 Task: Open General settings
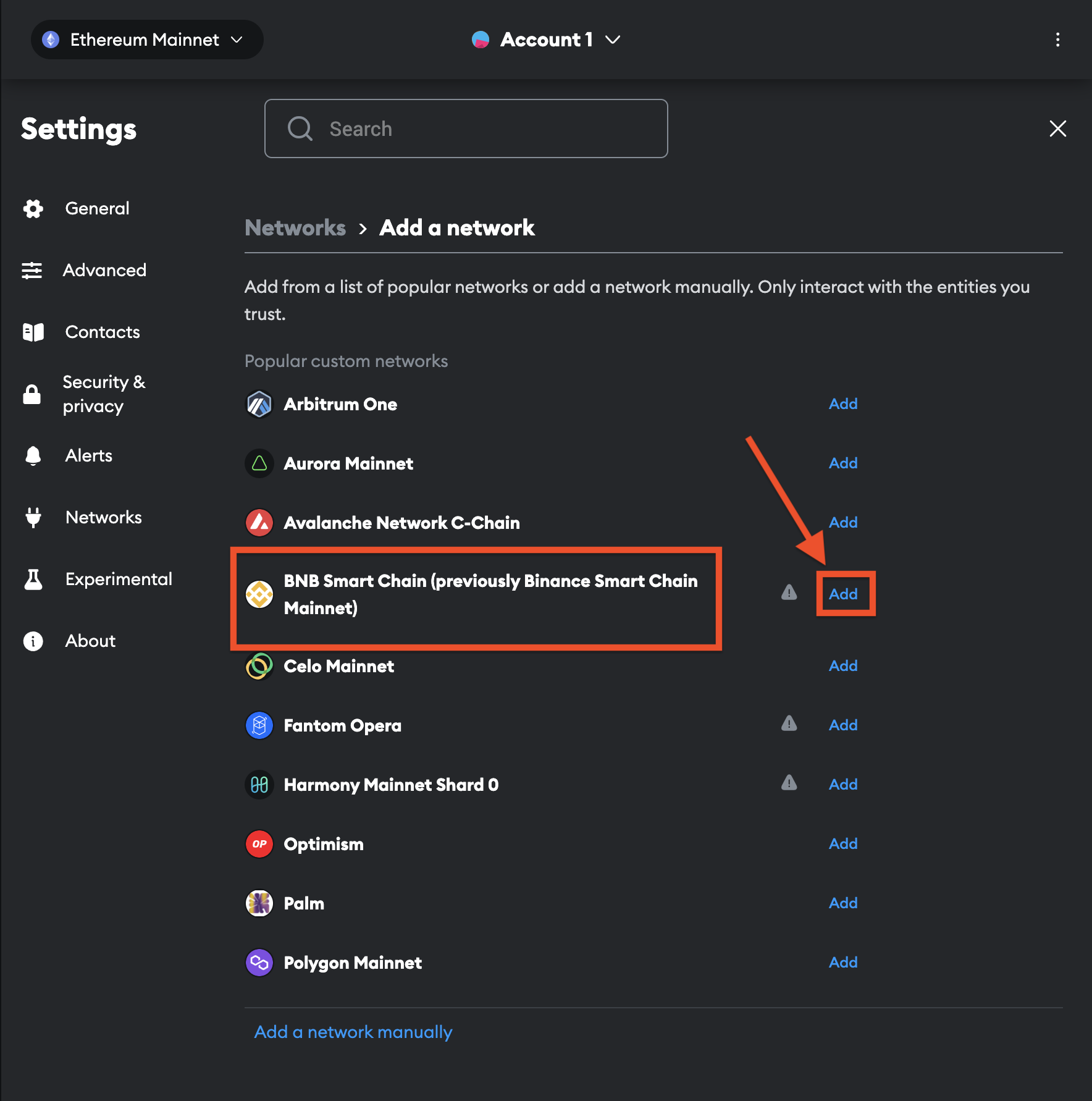tap(97, 208)
